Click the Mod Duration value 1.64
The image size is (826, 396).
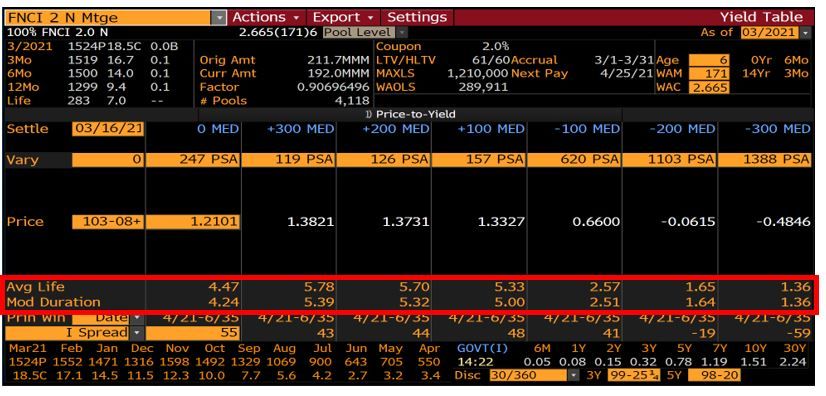coord(701,302)
